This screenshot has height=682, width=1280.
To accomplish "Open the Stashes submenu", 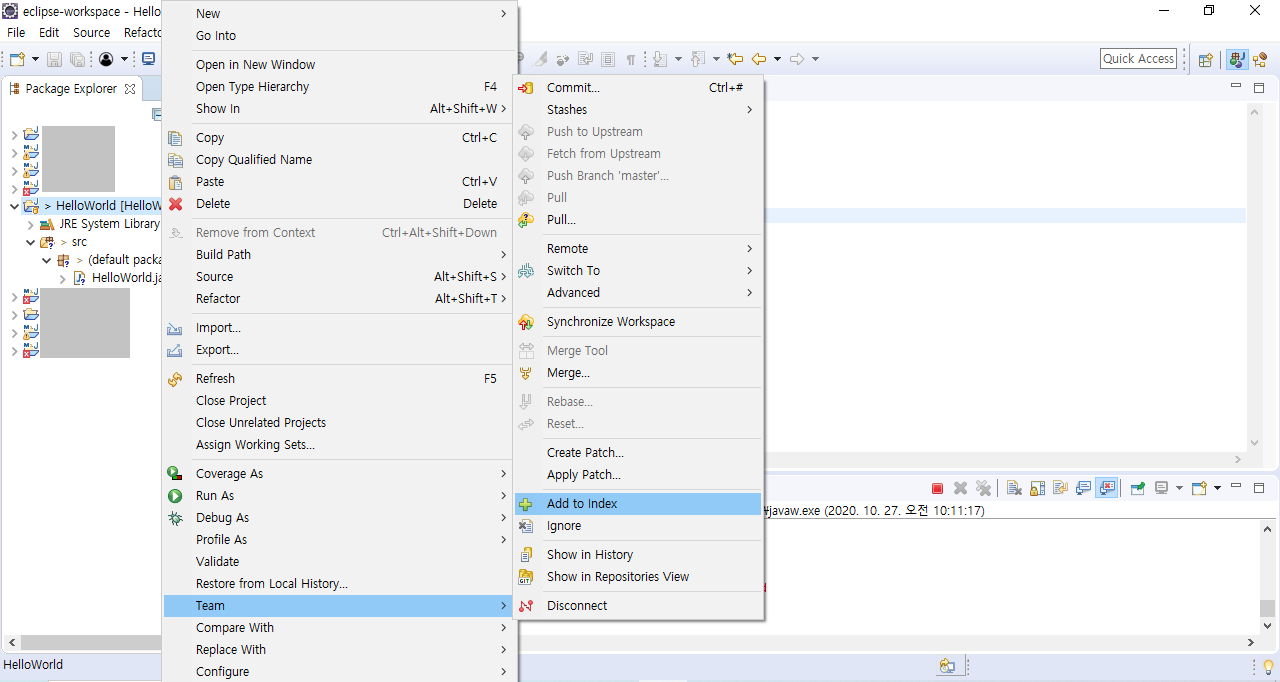I will 638,110.
